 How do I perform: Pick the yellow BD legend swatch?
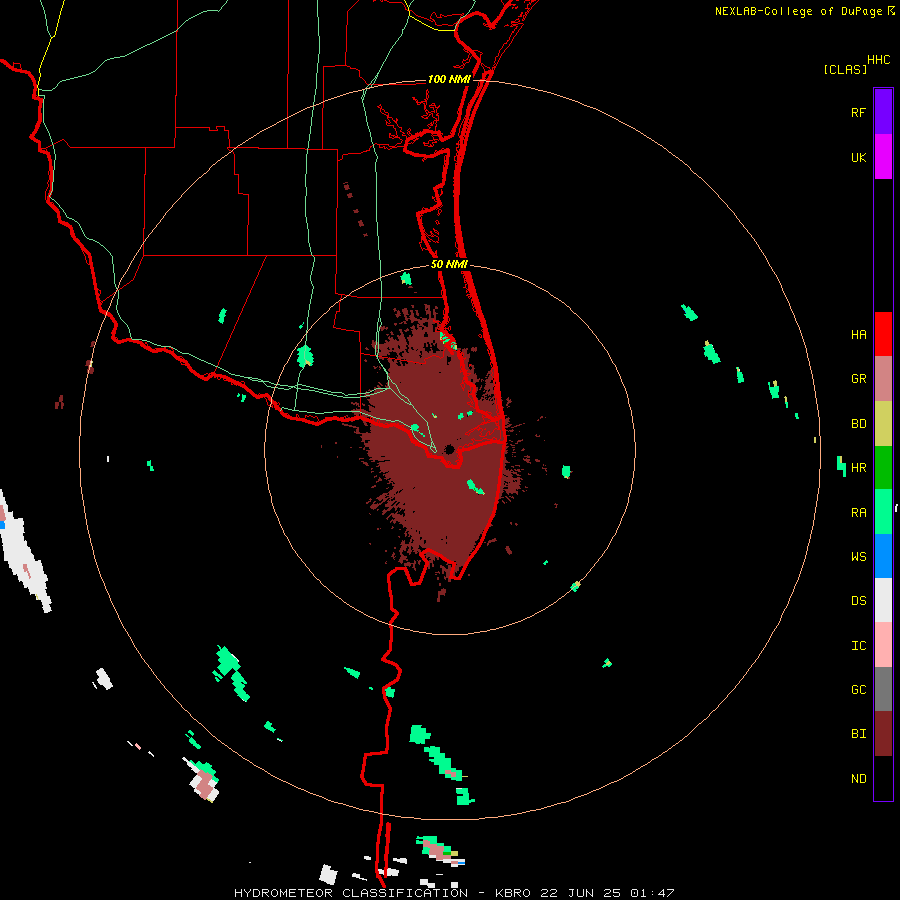click(883, 424)
